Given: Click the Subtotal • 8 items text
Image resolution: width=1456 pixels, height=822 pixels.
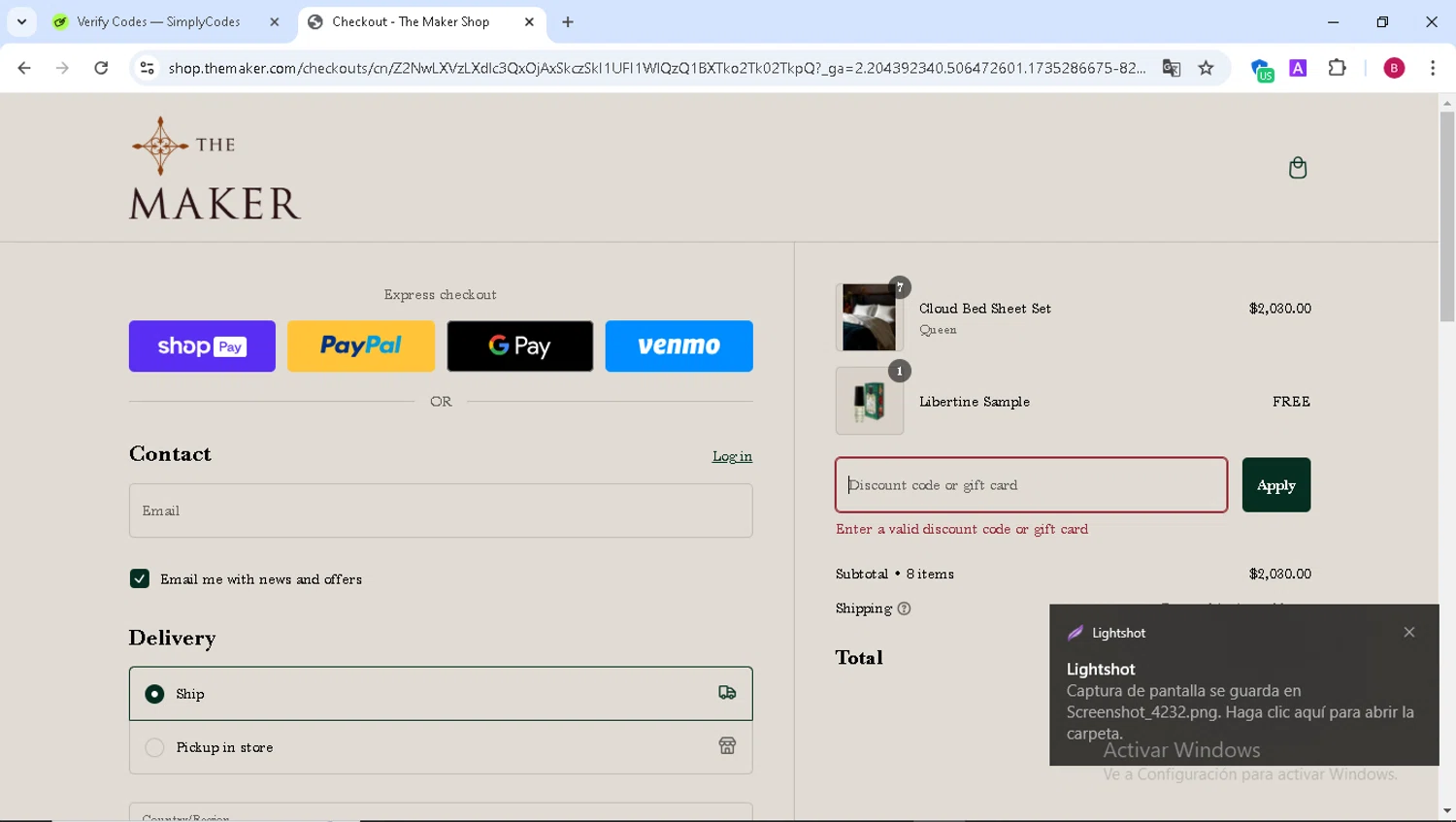Looking at the screenshot, I should point(894,574).
